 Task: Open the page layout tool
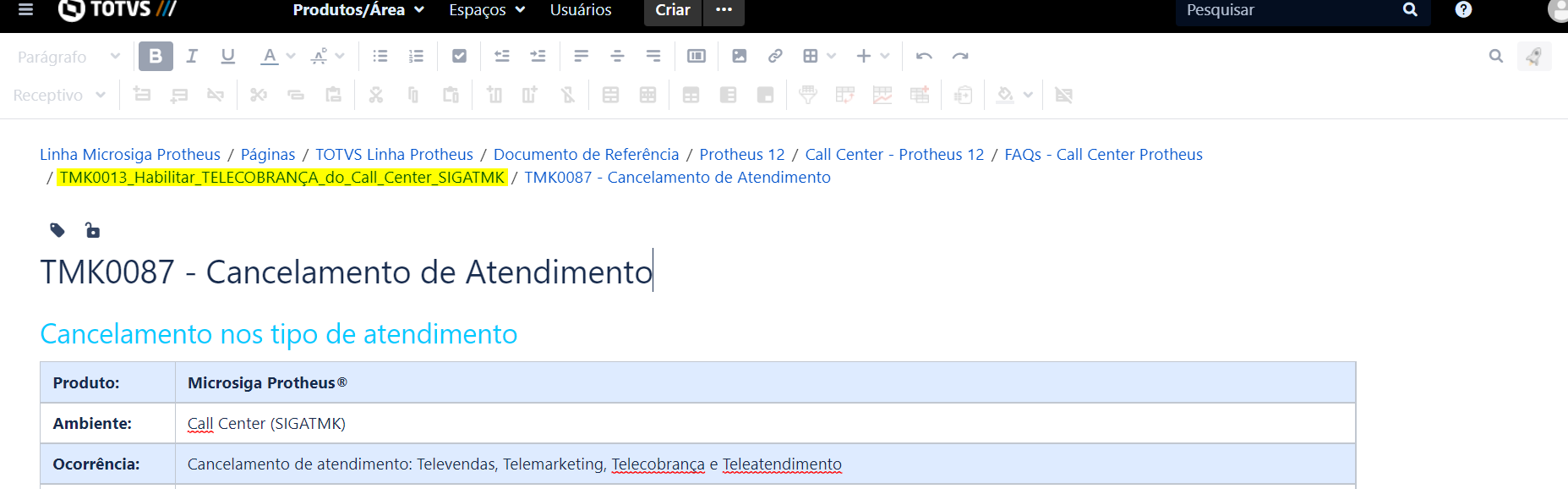697,56
